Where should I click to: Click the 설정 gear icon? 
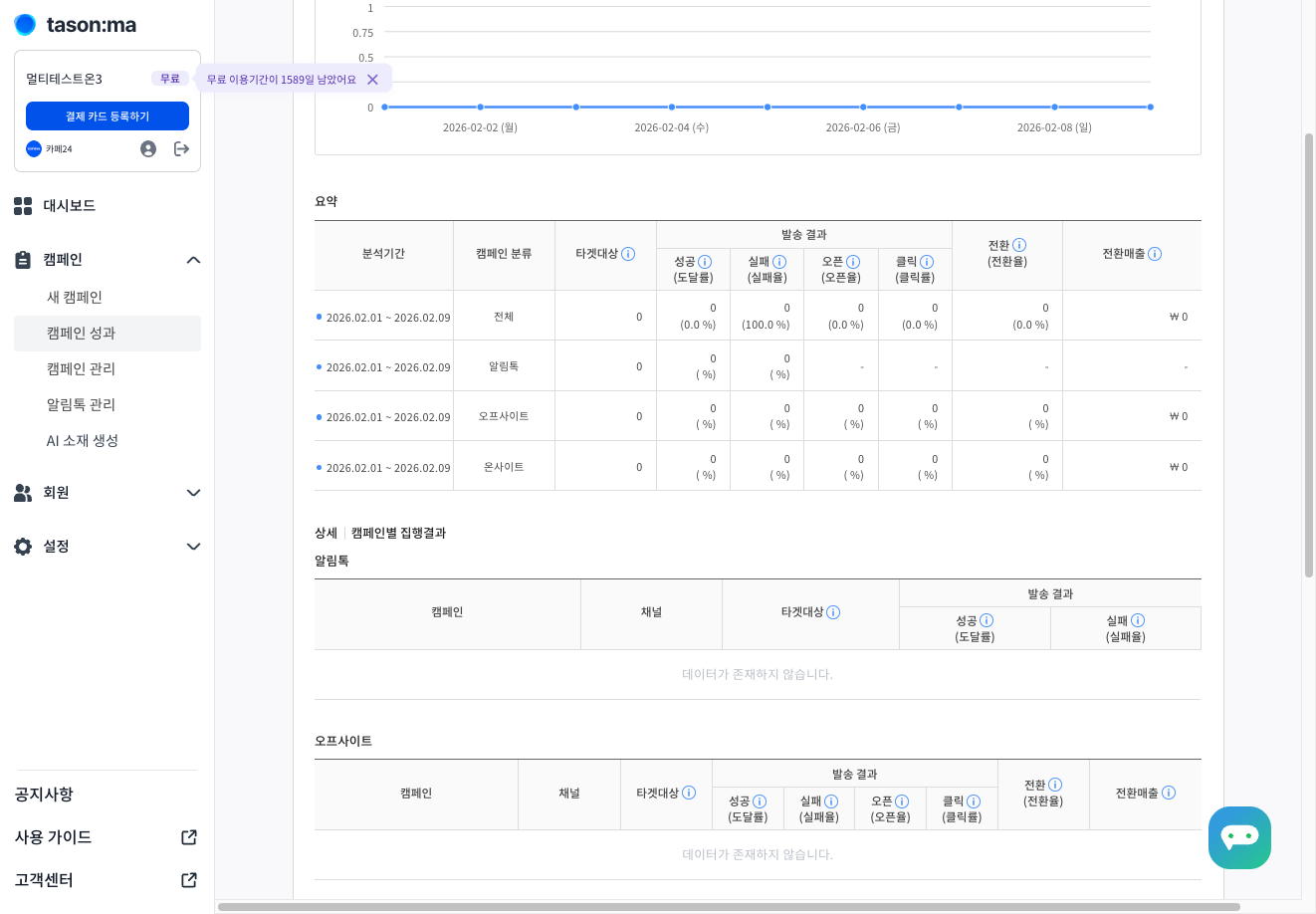click(23, 547)
